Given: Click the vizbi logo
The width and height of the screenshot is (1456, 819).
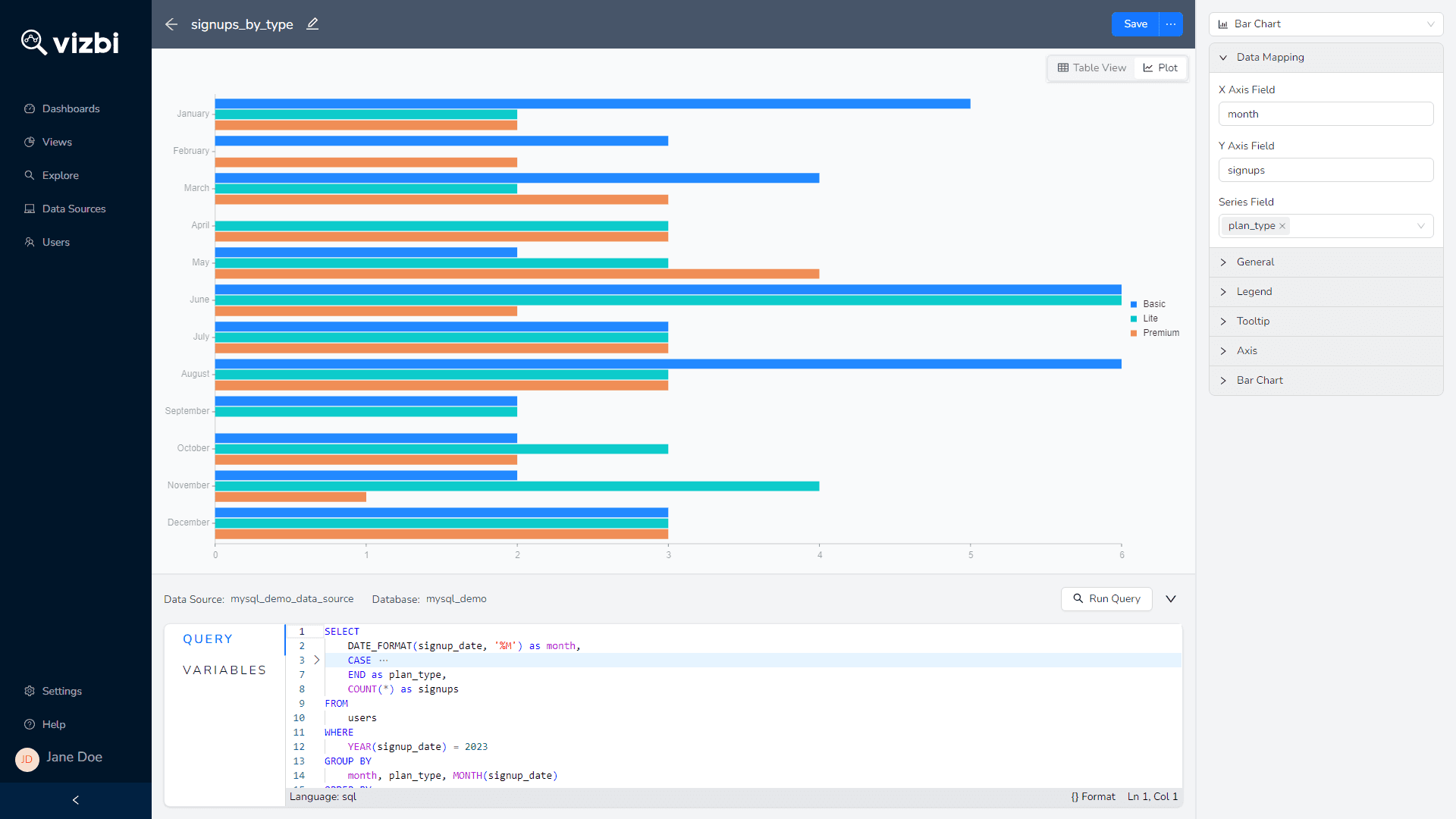Looking at the screenshot, I should click(x=70, y=42).
